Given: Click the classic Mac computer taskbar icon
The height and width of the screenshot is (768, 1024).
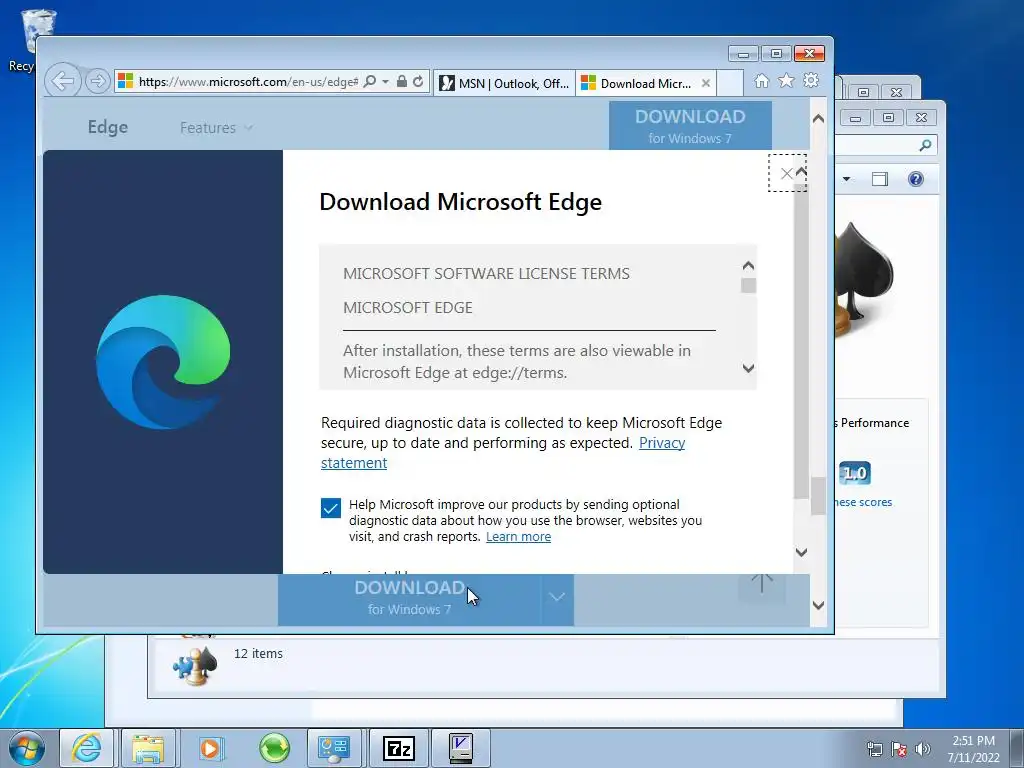Looking at the screenshot, I should tap(461, 748).
